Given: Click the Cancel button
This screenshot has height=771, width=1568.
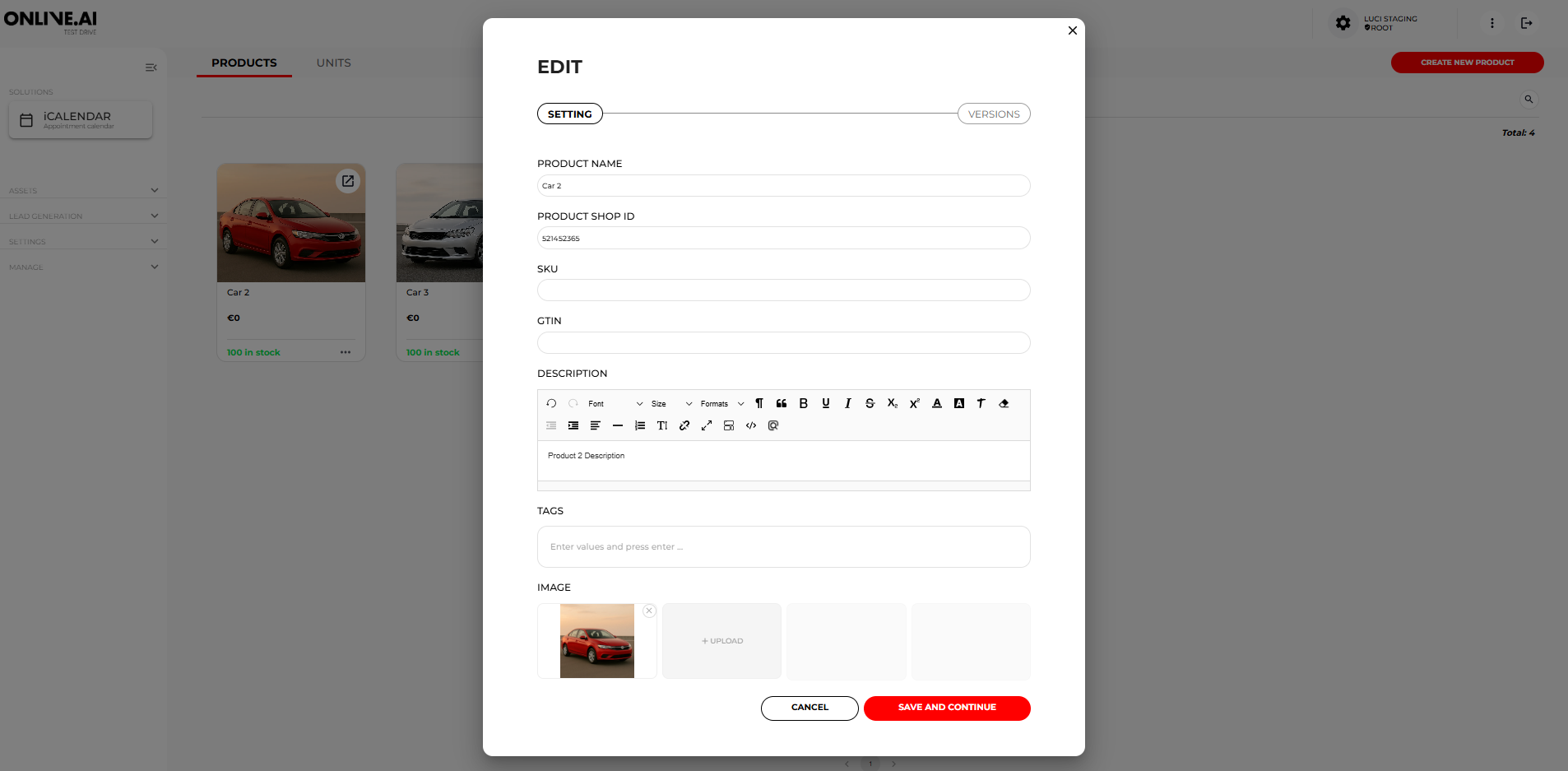Looking at the screenshot, I should coord(809,708).
